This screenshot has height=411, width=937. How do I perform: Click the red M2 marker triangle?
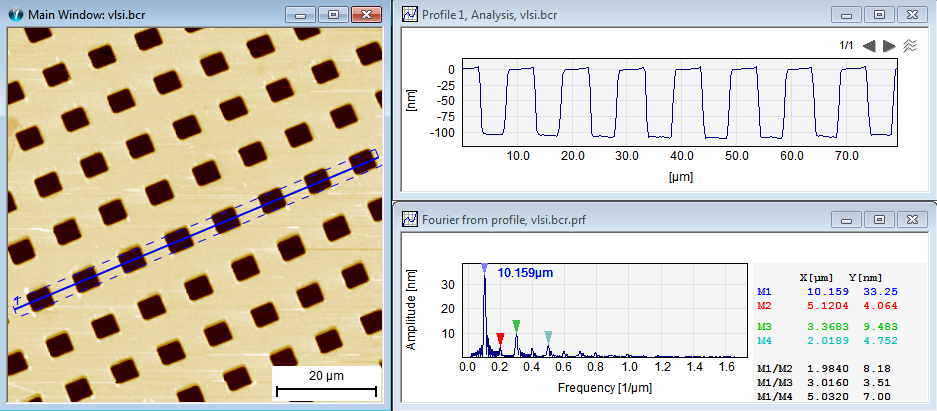click(x=501, y=339)
